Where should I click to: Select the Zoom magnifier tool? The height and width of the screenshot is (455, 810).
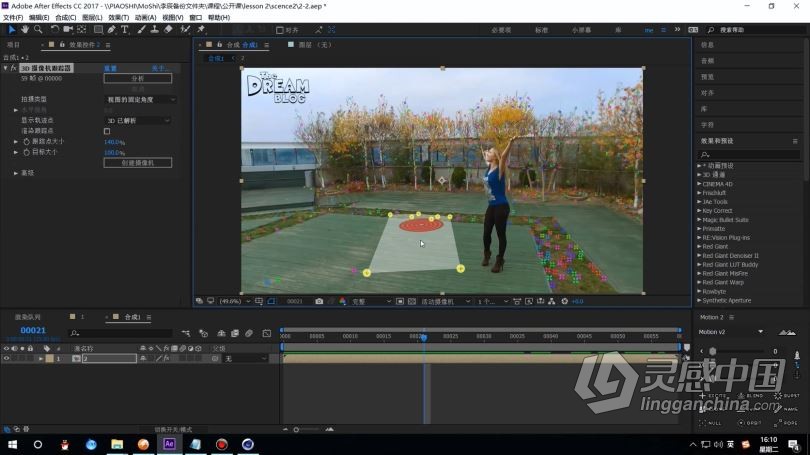pyautogui.click(x=38, y=30)
